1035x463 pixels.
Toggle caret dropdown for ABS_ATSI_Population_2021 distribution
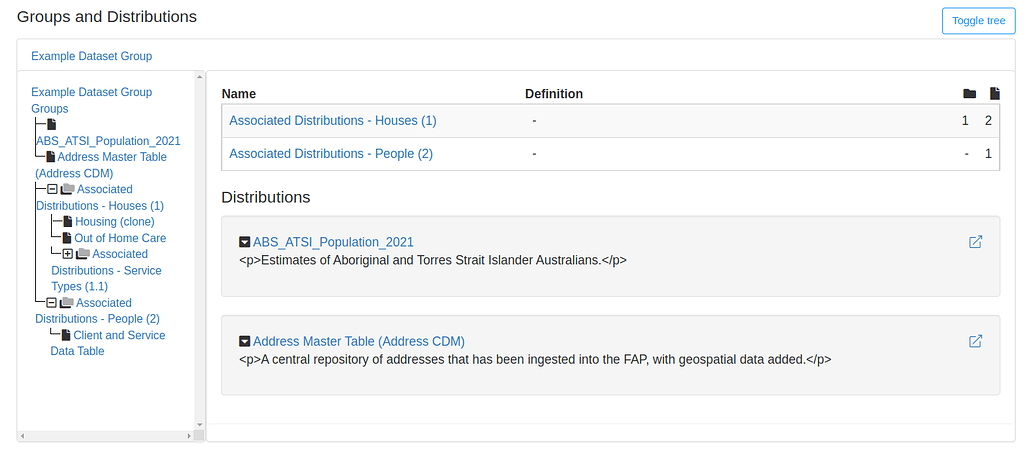click(x=245, y=242)
